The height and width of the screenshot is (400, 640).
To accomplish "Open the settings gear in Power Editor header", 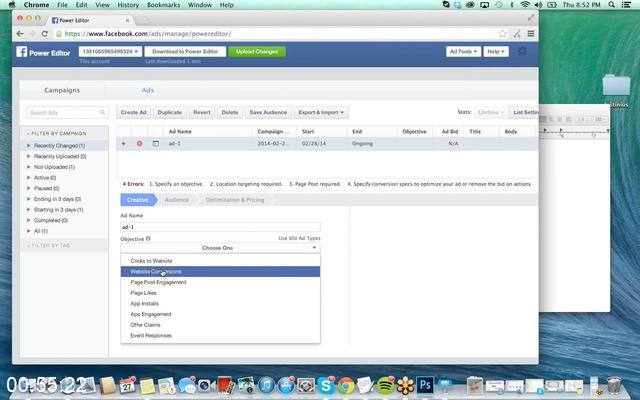I will point(522,51).
